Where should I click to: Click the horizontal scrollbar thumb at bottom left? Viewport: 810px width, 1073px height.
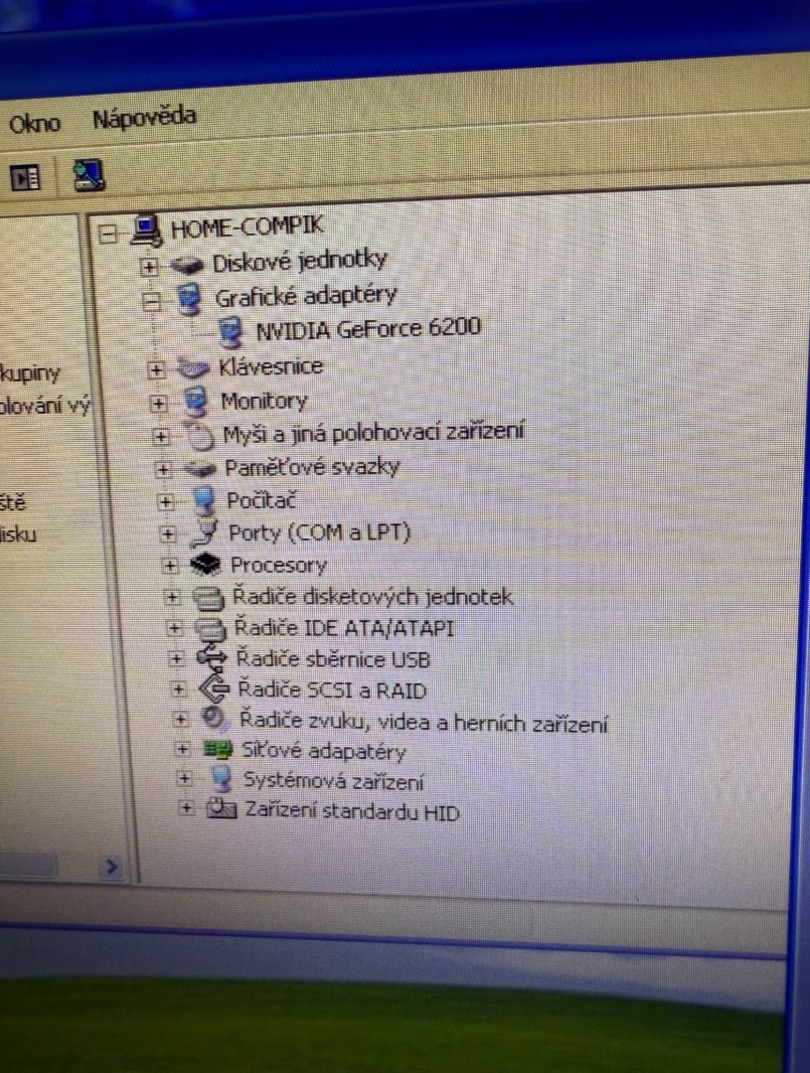(30, 864)
